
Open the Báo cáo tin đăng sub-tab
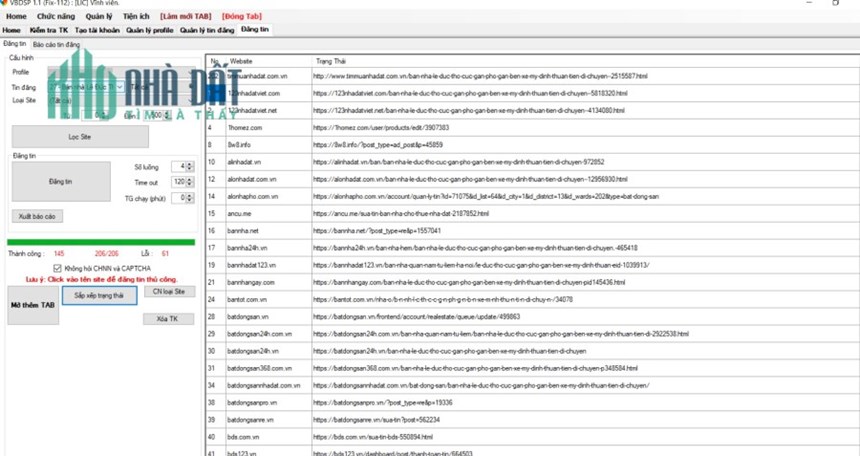56,44
